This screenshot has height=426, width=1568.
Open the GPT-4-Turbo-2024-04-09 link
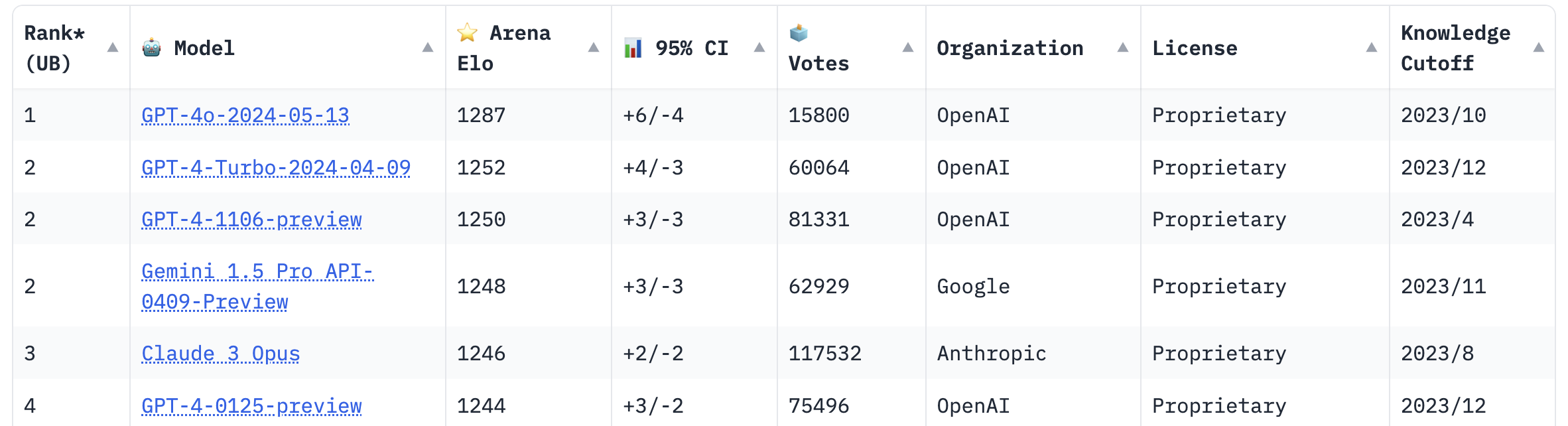coord(276,168)
